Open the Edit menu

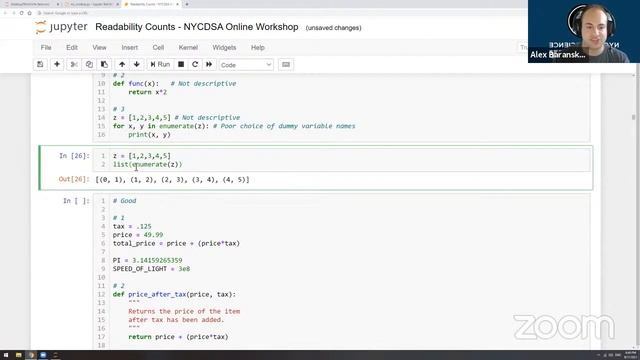[x=72, y=47]
